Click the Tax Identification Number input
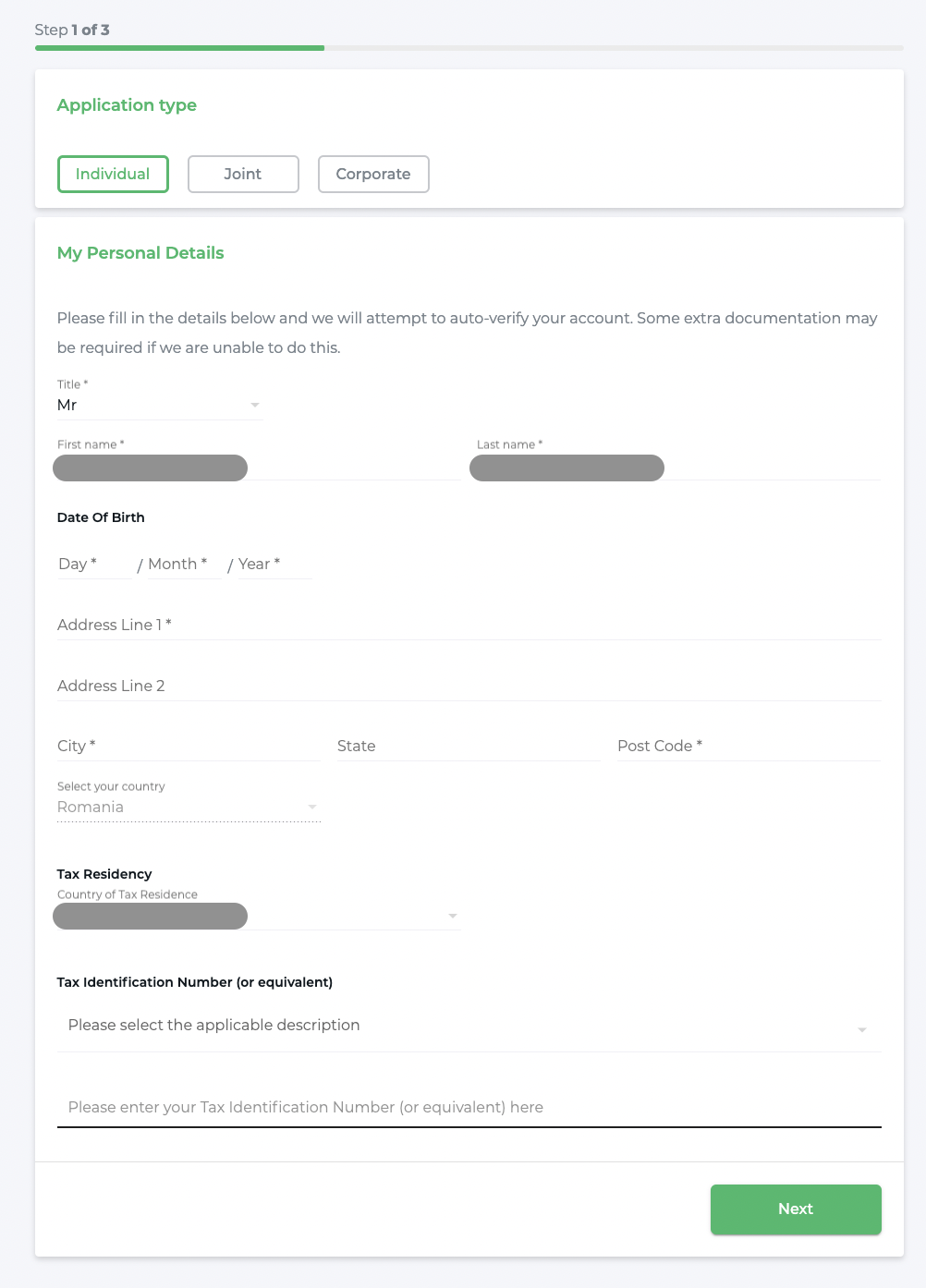The height and width of the screenshot is (1288, 926). pyautogui.click(x=469, y=1107)
